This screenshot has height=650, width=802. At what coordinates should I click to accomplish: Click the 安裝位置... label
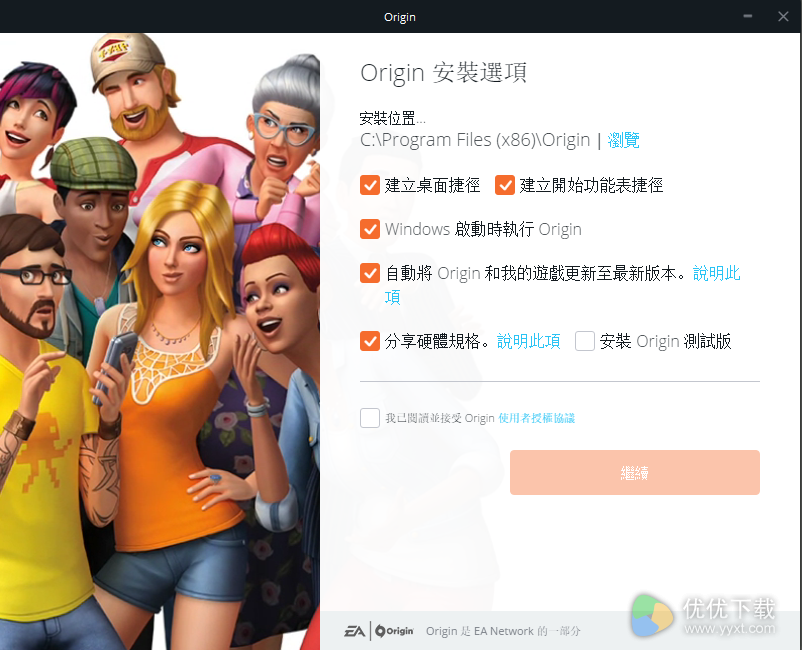pos(392,119)
